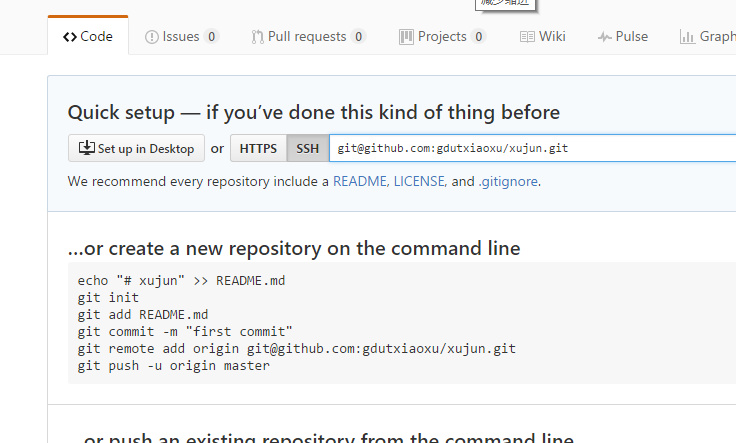This screenshot has width=736, height=443.
Task: Select the SSH protocol option
Action: point(308,149)
